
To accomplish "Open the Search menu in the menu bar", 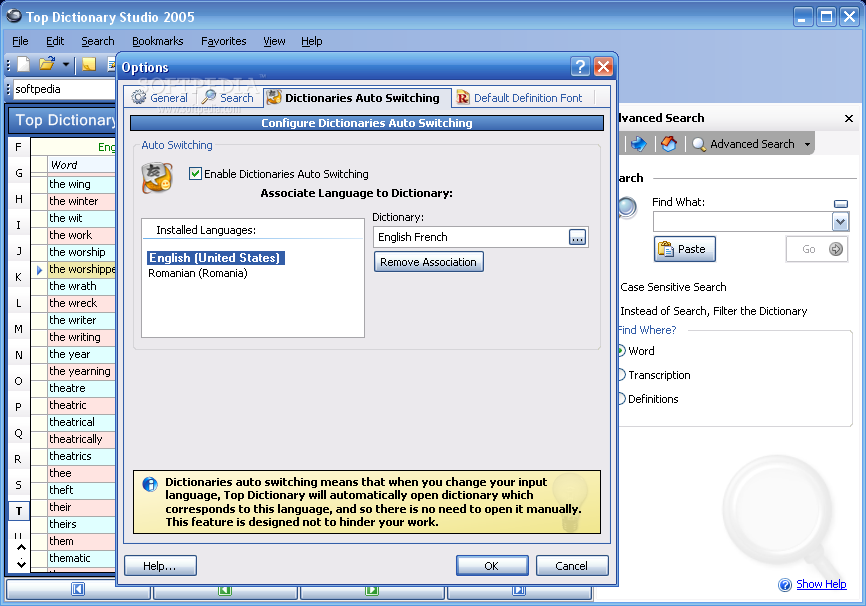I will 98,41.
